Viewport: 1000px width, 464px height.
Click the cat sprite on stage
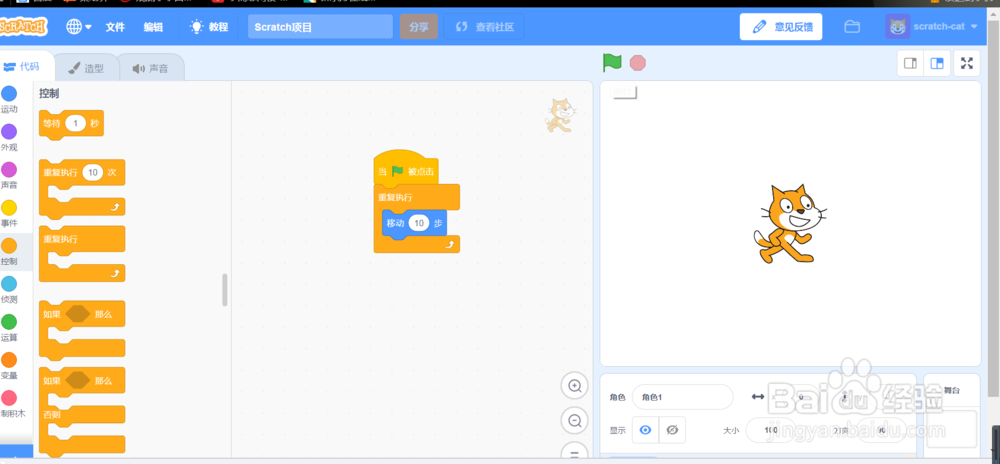(790, 223)
